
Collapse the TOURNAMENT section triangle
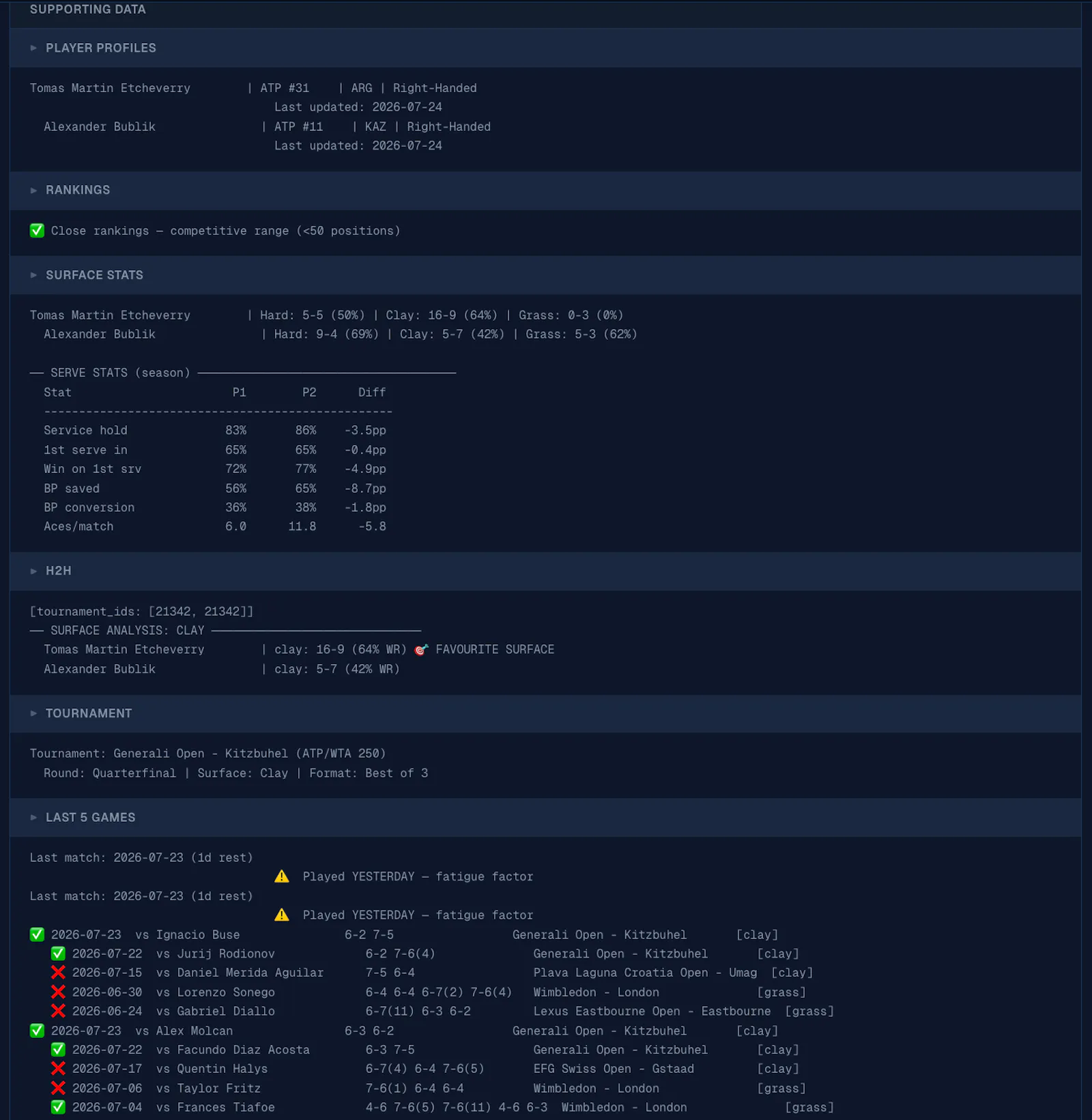[x=33, y=713]
